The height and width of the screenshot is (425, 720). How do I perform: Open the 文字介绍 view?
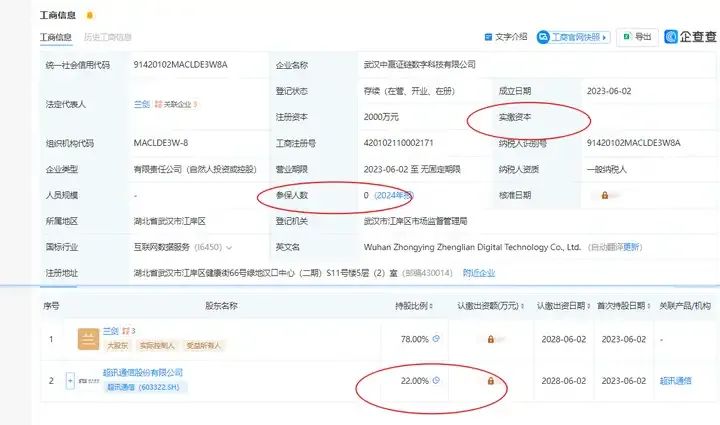pyautogui.click(x=506, y=37)
